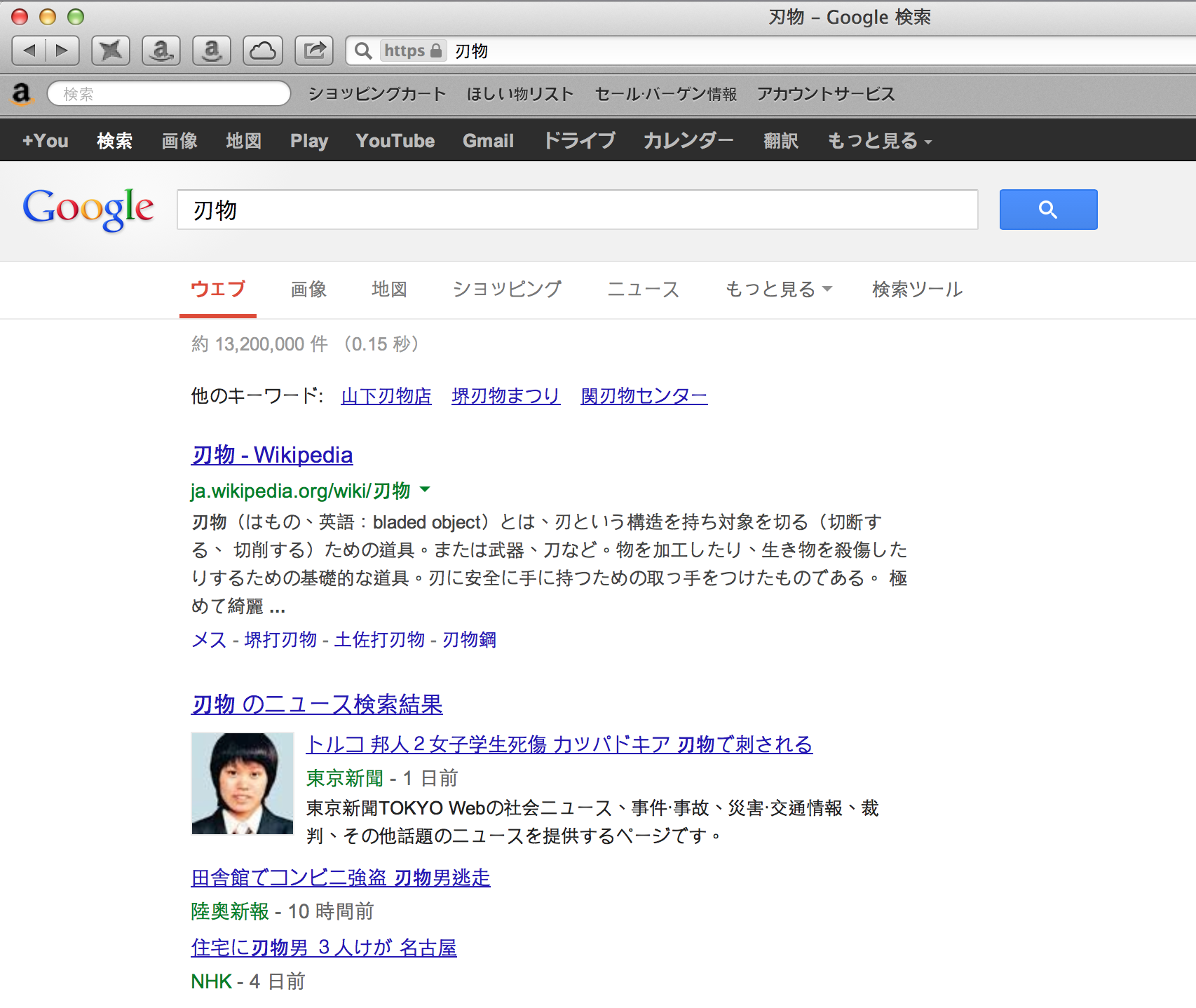This screenshot has width=1196, height=1008.
Task: Click the Share arrow toolbar button
Action: [314, 50]
